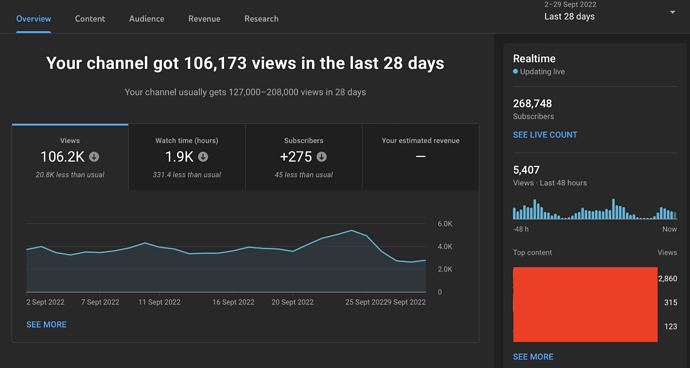Click SEE LIVE COUNT link
Viewport: 690px width, 368px height.
tap(545, 135)
